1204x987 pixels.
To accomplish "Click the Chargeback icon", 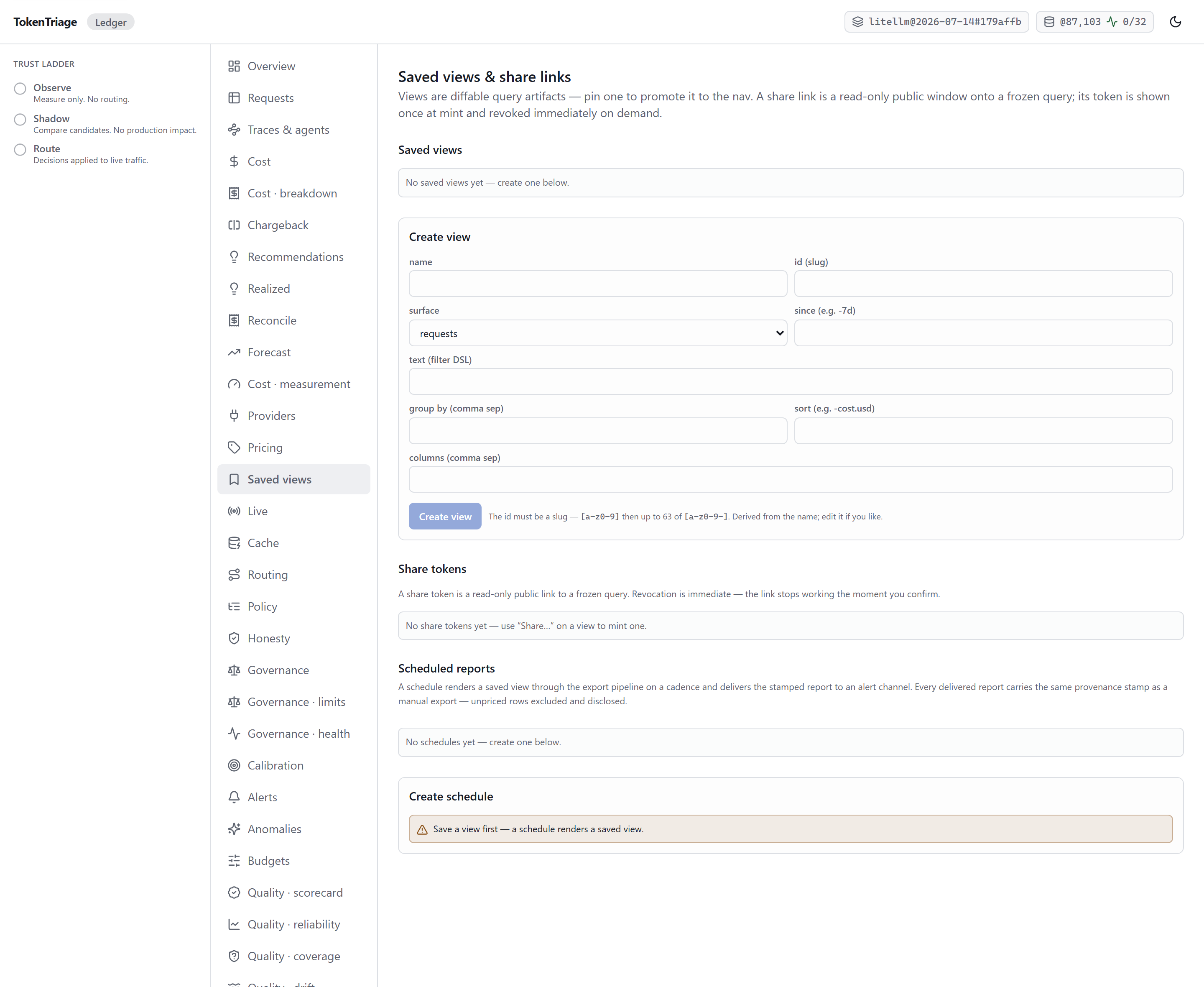I will pyautogui.click(x=234, y=225).
